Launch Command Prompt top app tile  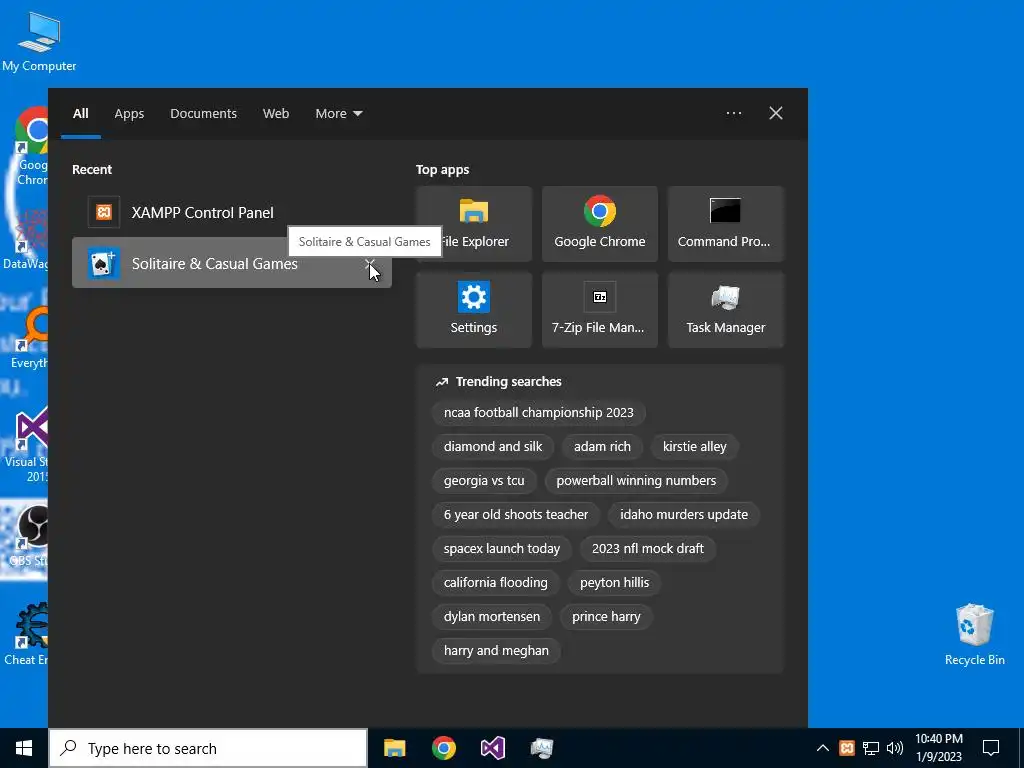click(725, 224)
